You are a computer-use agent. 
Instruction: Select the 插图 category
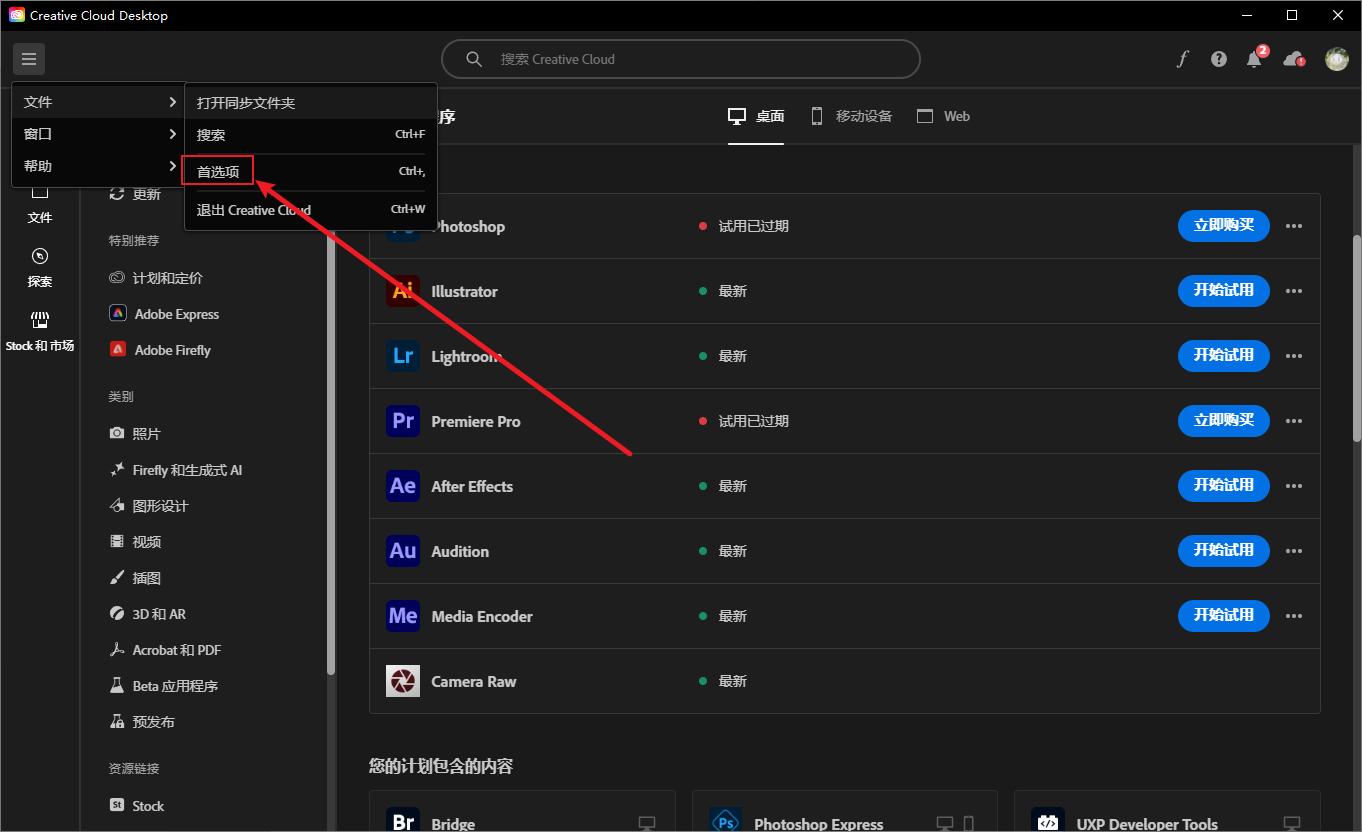[x=135, y=578]
